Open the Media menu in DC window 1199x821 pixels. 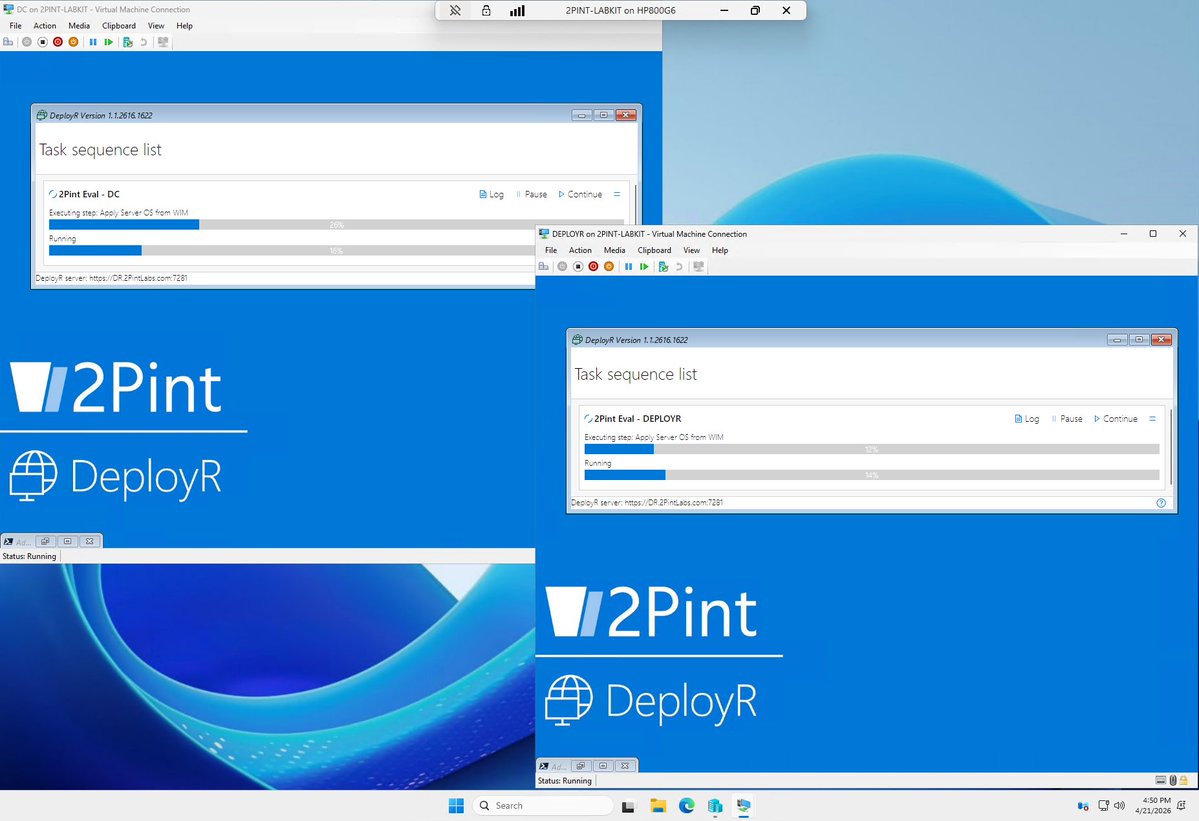click(79, 26)
